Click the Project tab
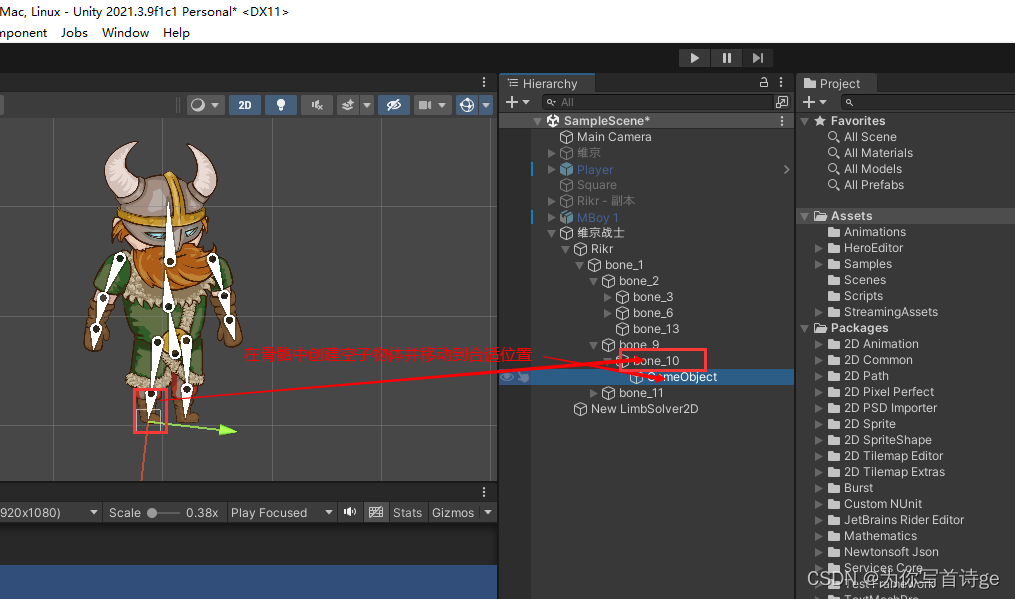1015x599 pixels. point(838,84)
